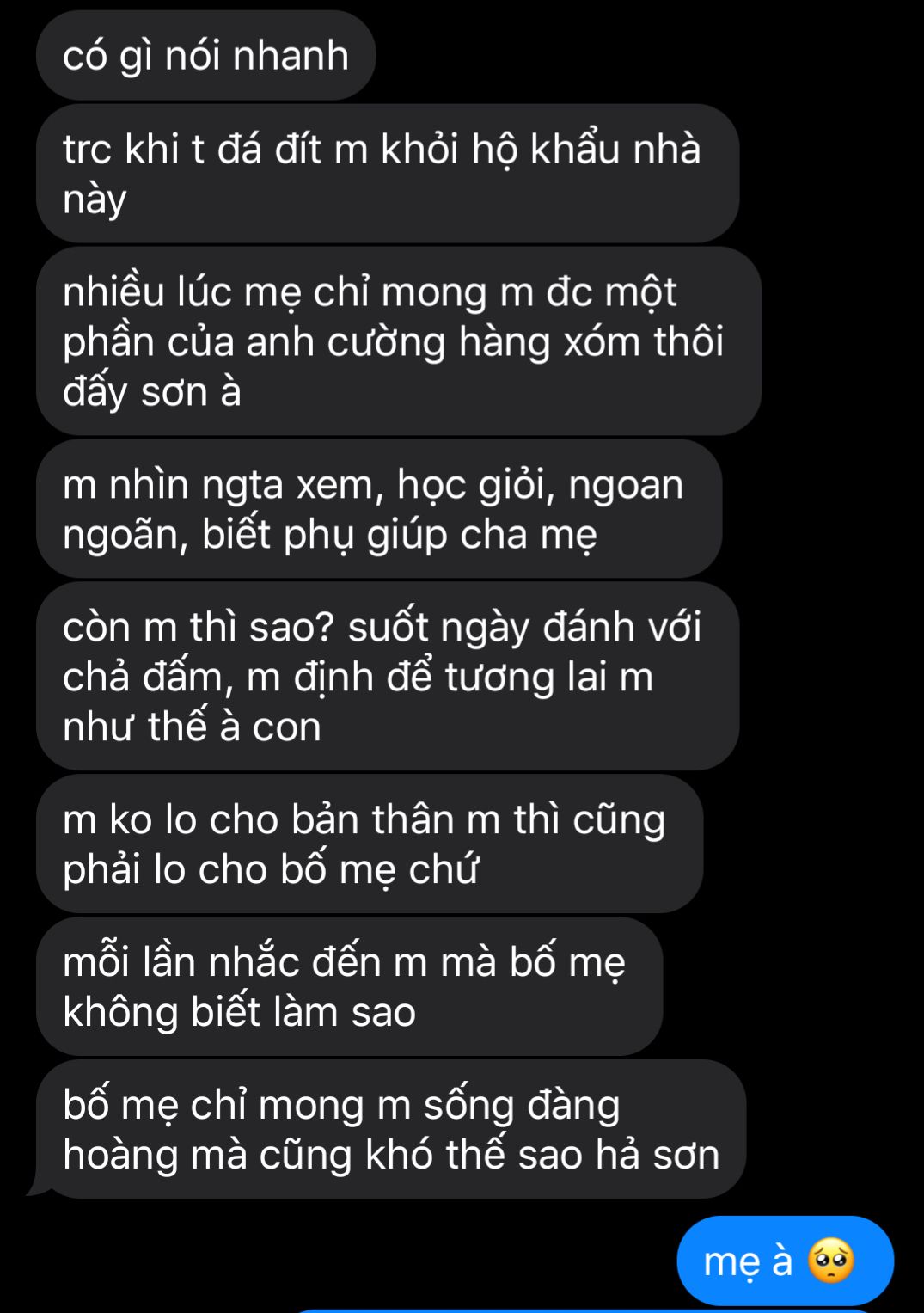This screenshot has height=1313, width=924.
Task: Select the bubble starting "nhiều lúc mẹ chỉ mong"
Action: point(399,341)
